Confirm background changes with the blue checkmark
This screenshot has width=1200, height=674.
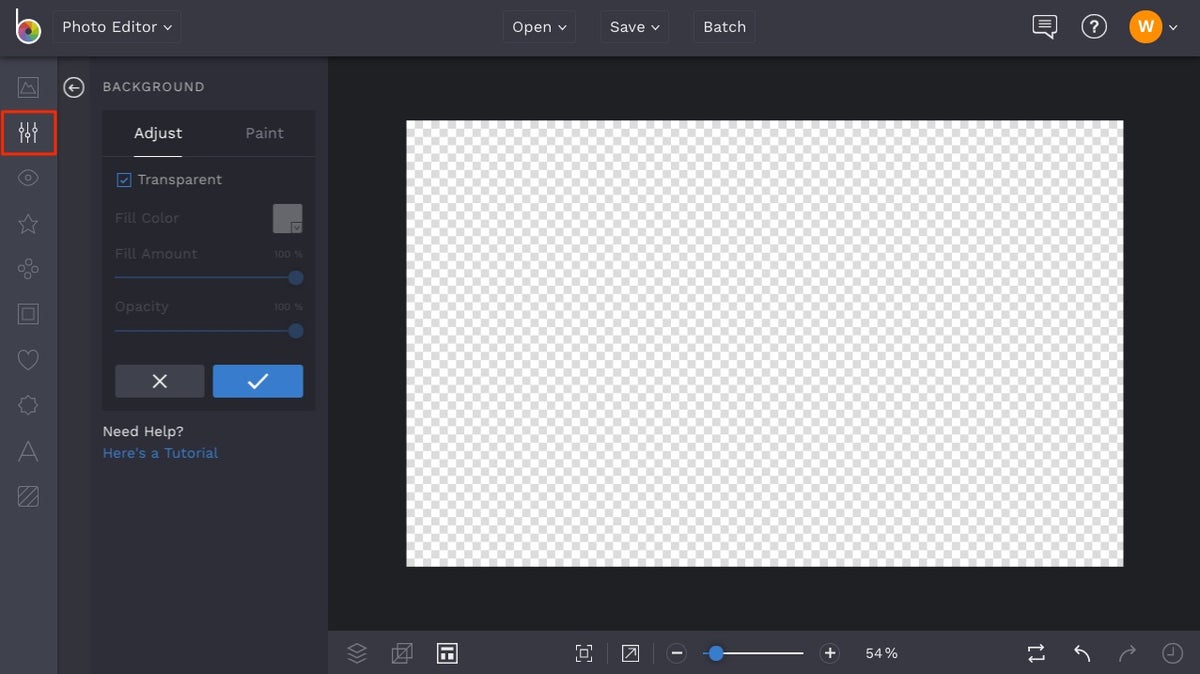tap(258, 381)
